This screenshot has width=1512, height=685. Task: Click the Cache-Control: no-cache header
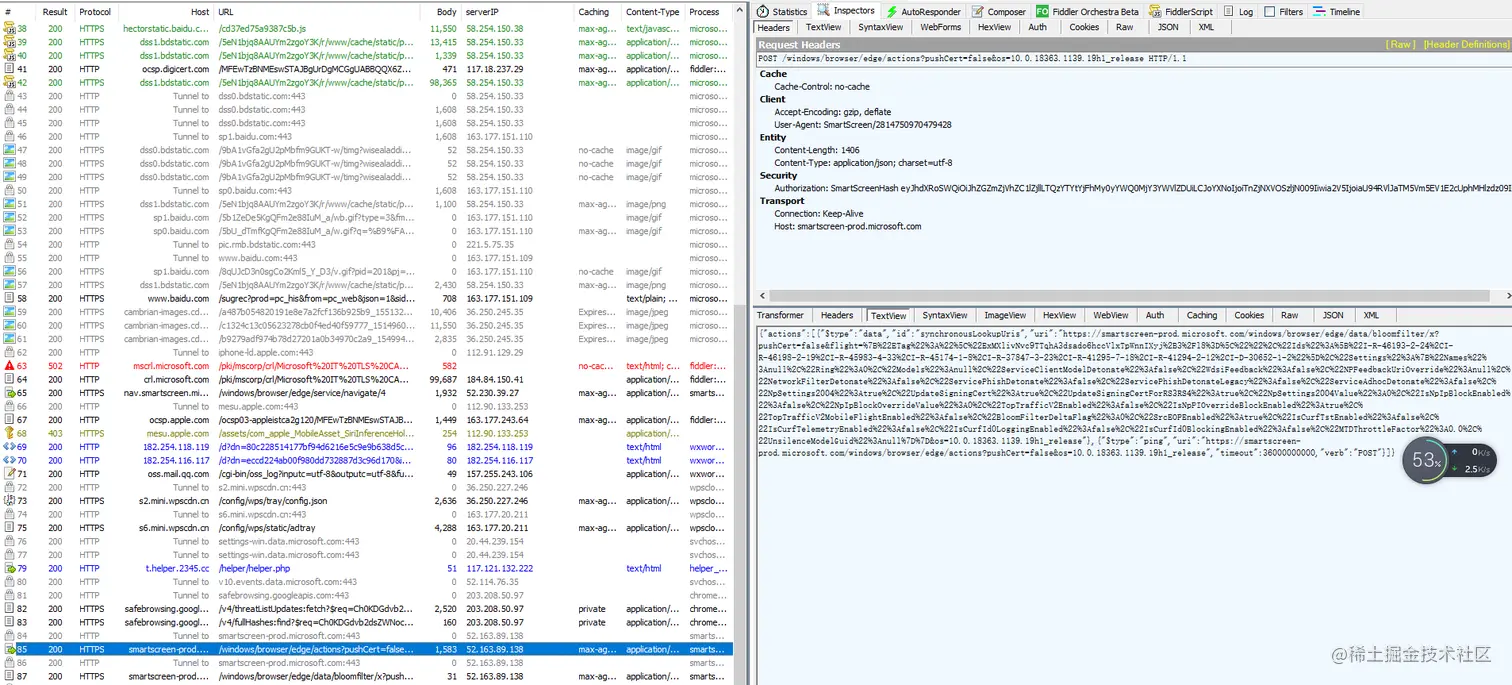click(x=822, y=87)
